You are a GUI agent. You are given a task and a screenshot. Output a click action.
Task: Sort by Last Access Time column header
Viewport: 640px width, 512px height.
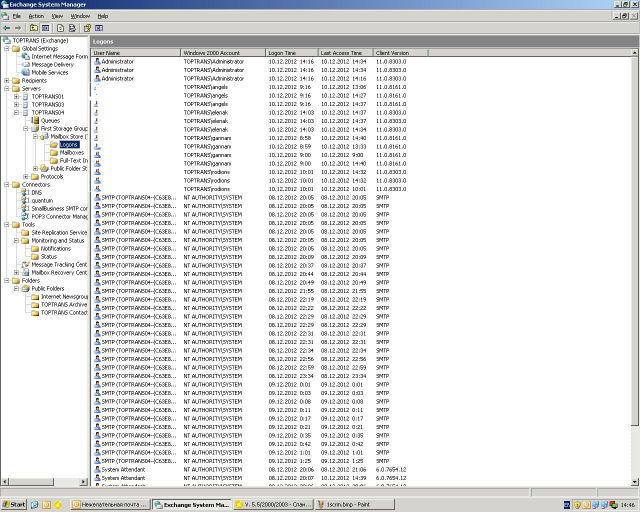346,53
